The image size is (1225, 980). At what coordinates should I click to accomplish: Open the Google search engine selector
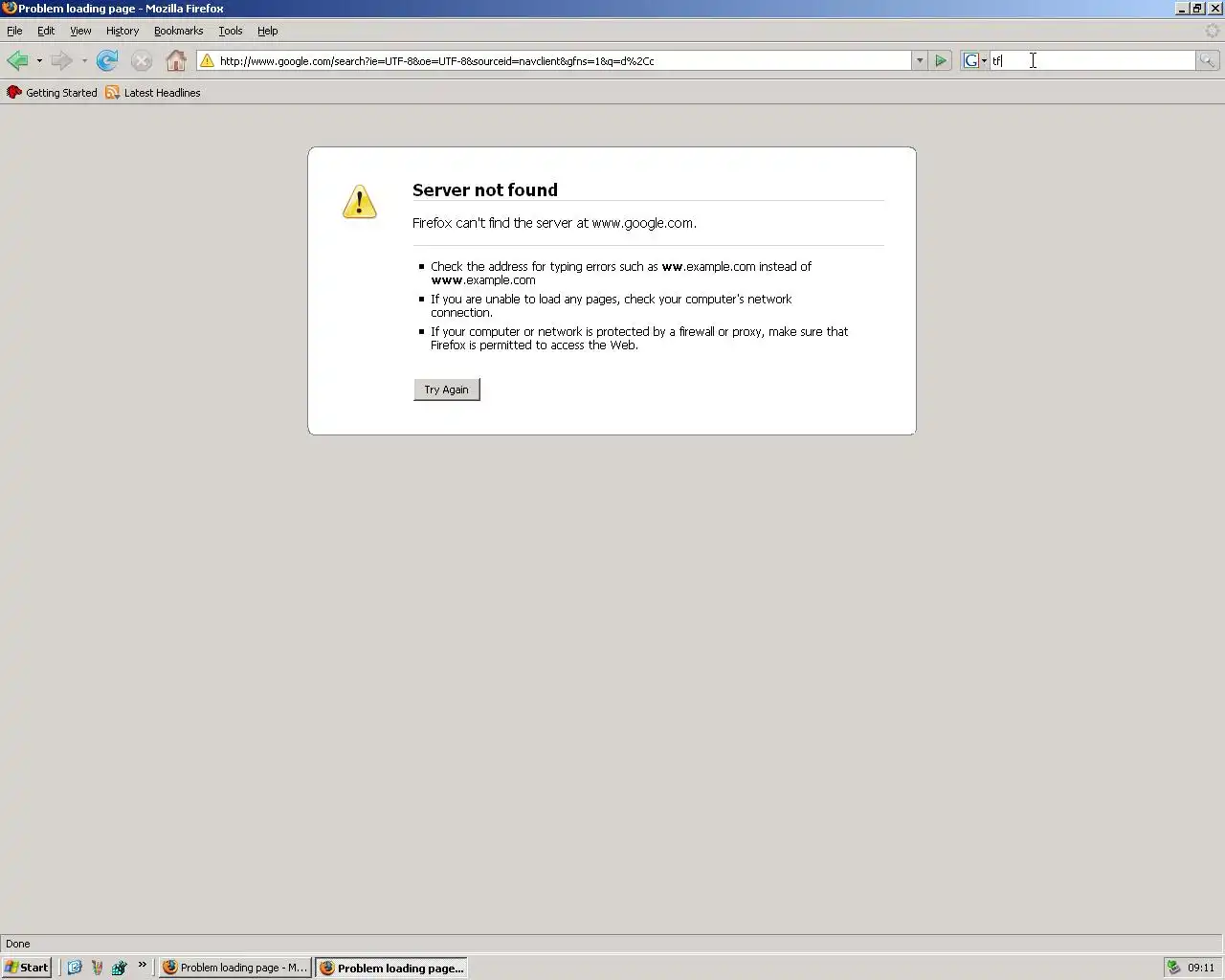tap(975, 61)
